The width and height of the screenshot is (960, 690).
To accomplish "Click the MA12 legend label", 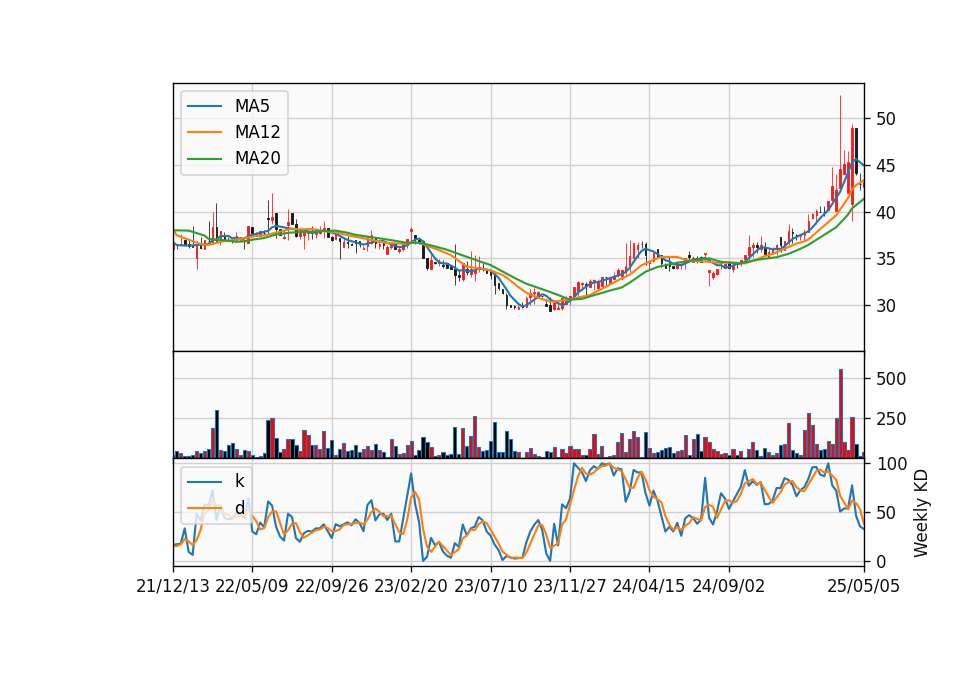I will pyautogui.click(x=257, y=132).
